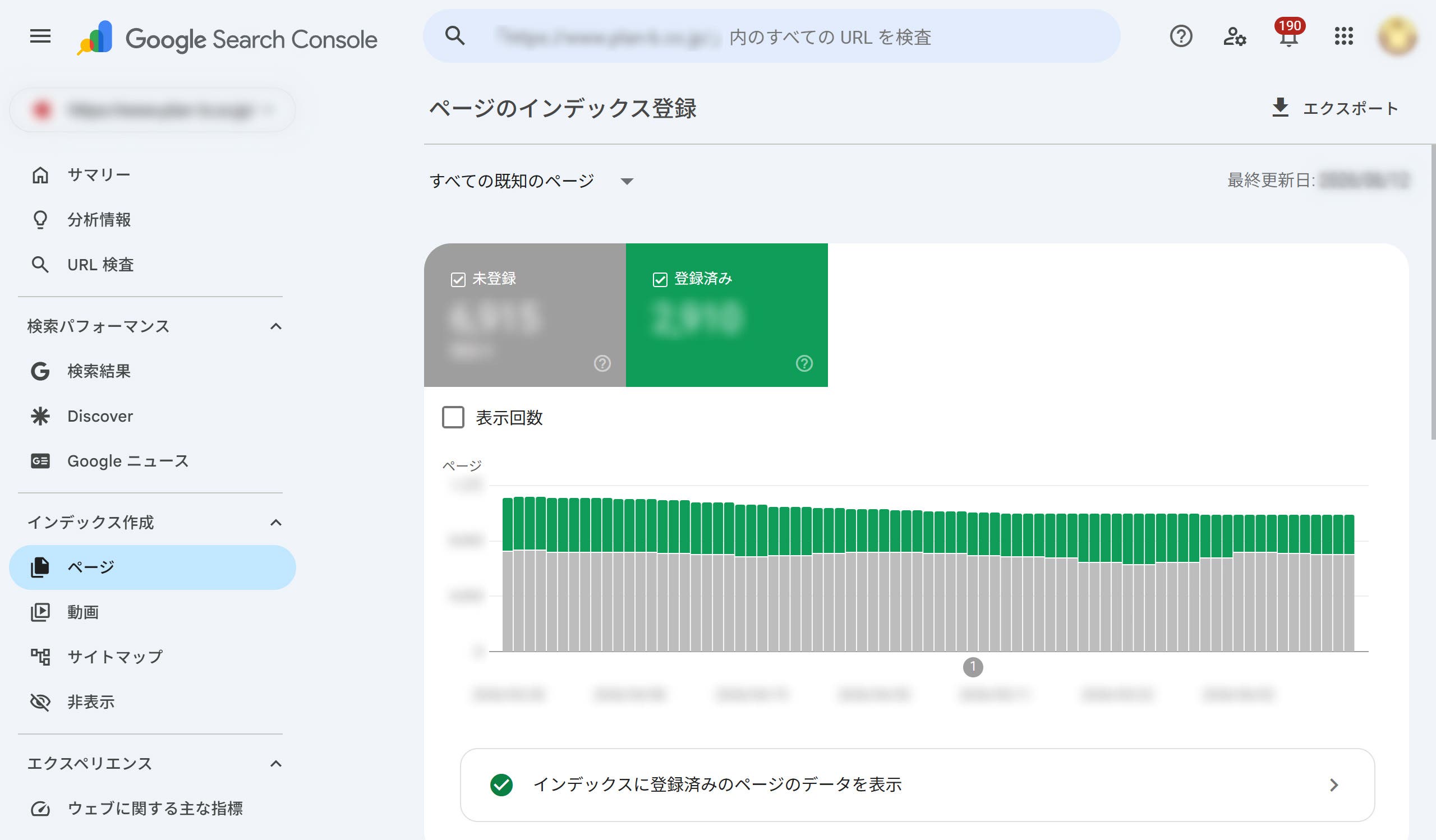Collapse the エクスペリエンス section
The height and width of the screenshot is (840, 1436).
276,764
